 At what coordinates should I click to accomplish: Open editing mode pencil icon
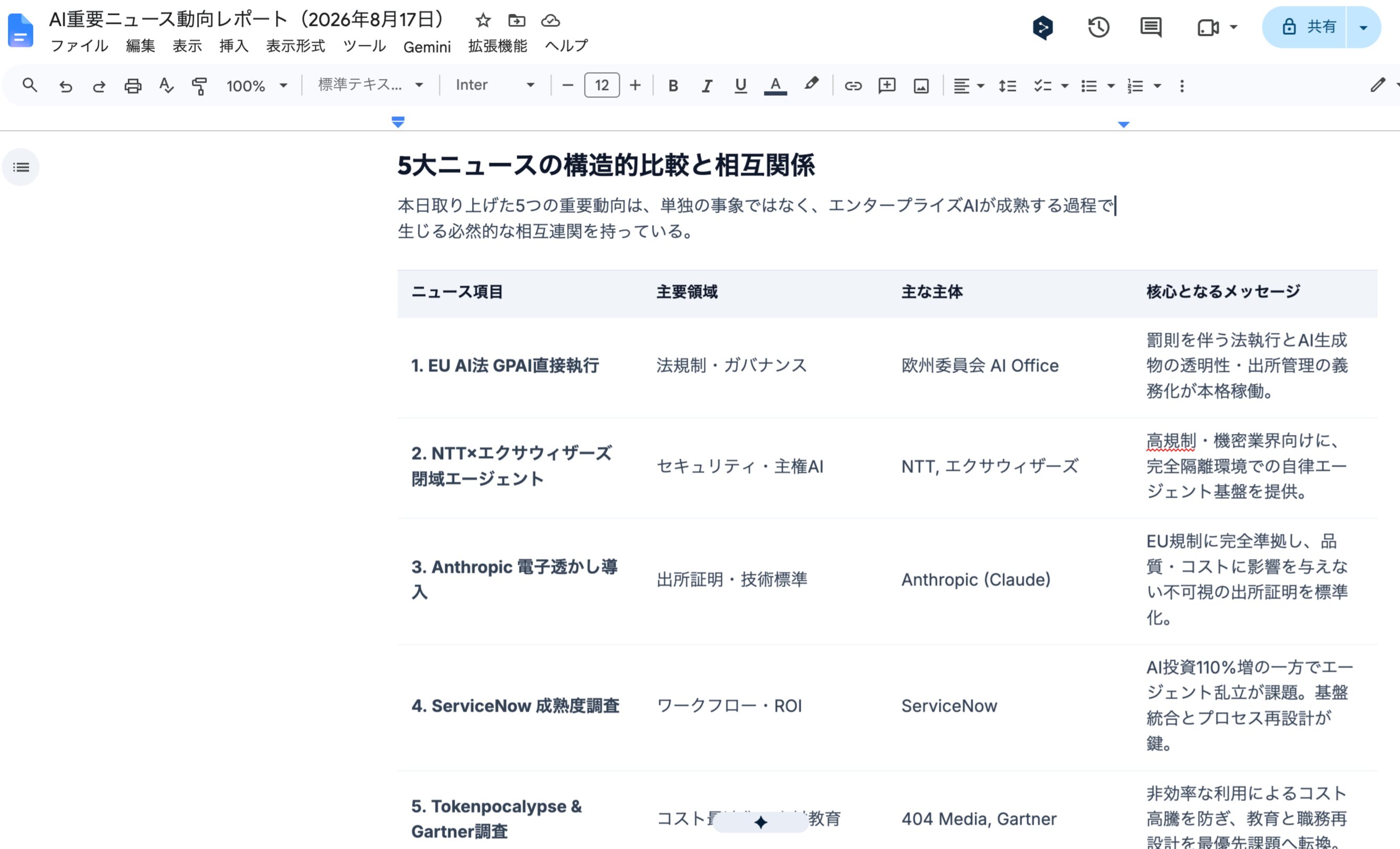[1377, 85]
